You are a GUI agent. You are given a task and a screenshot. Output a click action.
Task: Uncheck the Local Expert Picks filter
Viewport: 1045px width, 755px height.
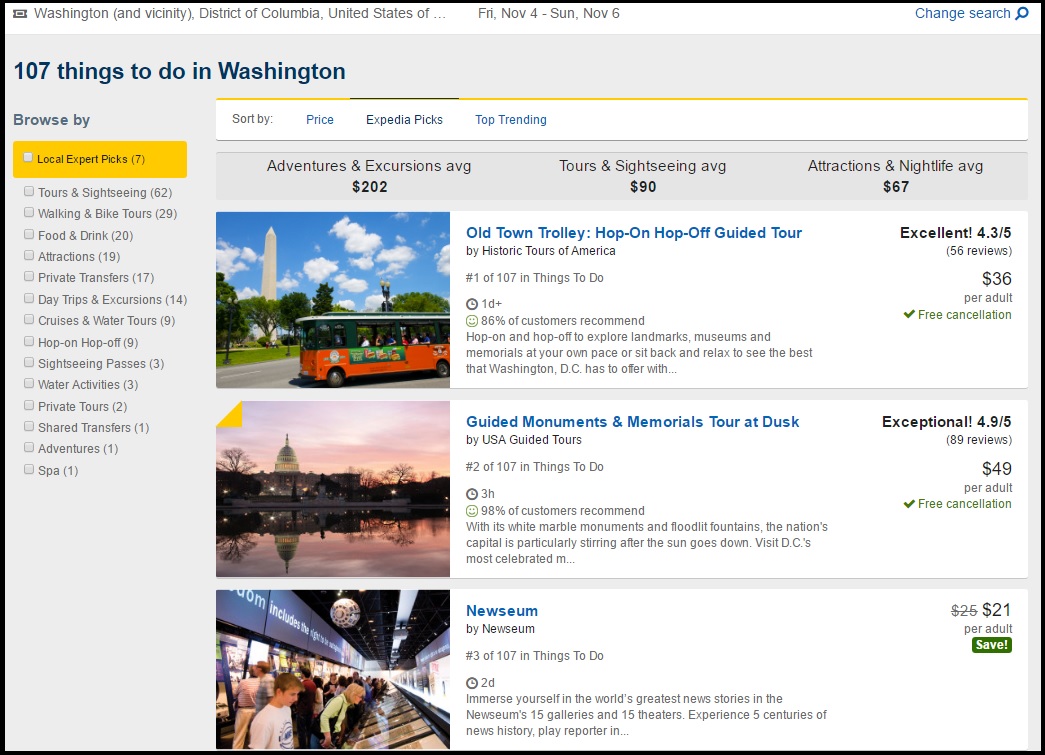(x=28, y=157)
